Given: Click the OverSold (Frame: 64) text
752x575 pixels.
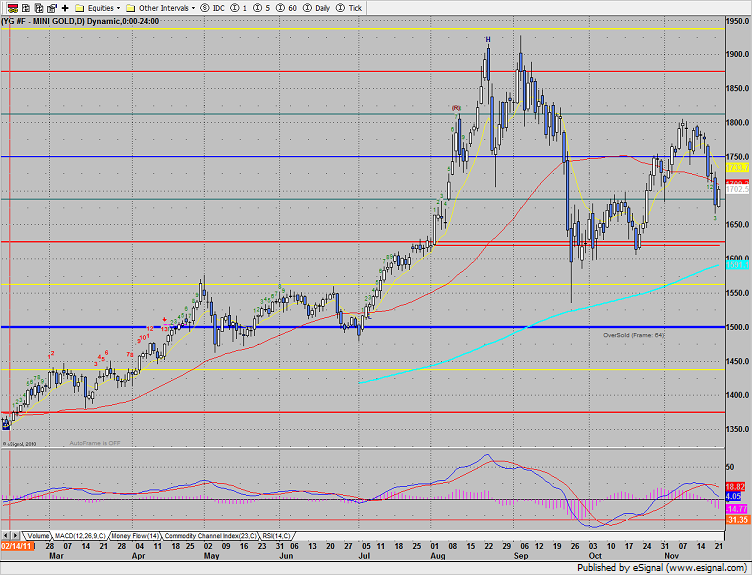Looking at the screenshot, I should pos(633,335).
